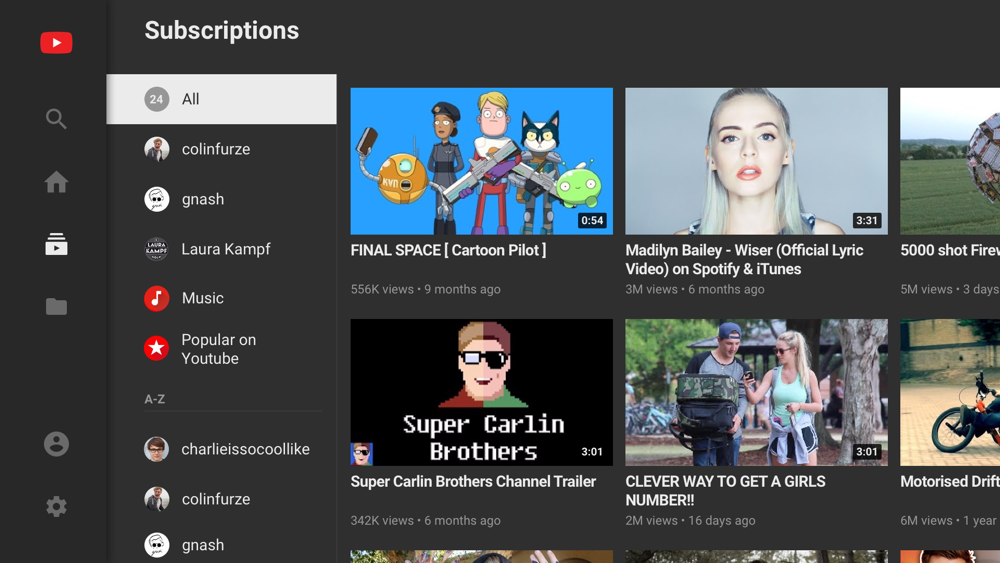
Task: Click the YouTube logo icon
Action: tap(56, 43)
